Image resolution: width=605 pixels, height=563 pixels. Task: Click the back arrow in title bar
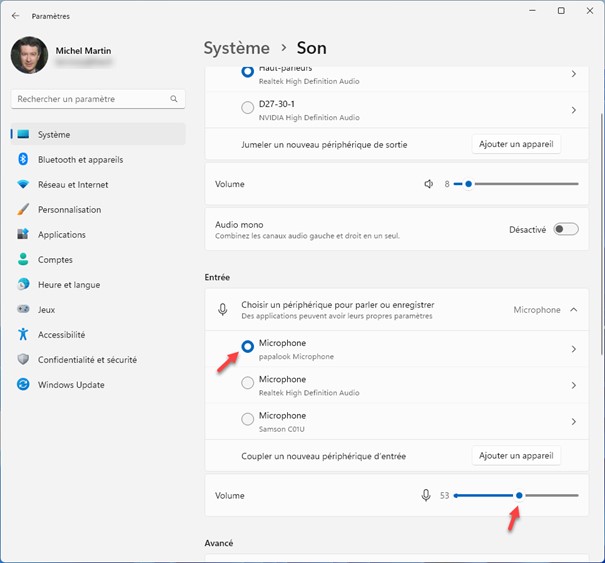click(x=15, y=16)
